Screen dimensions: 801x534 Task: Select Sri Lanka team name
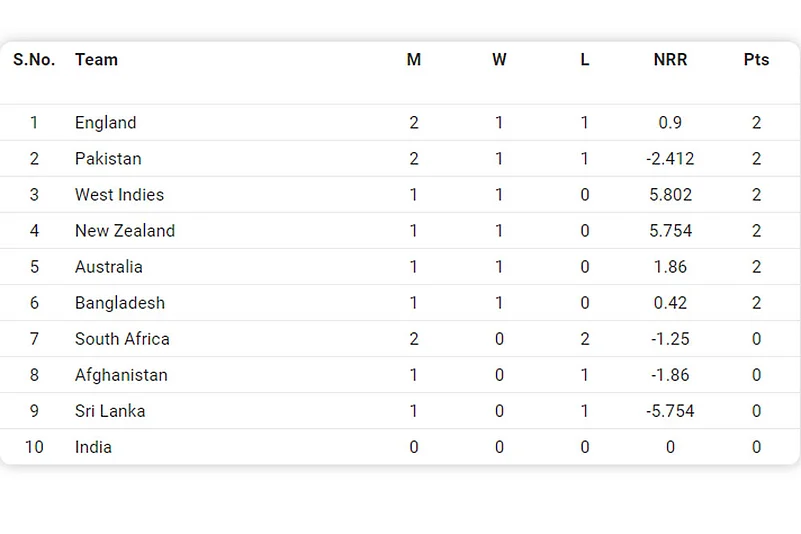[x=110, y=411]
